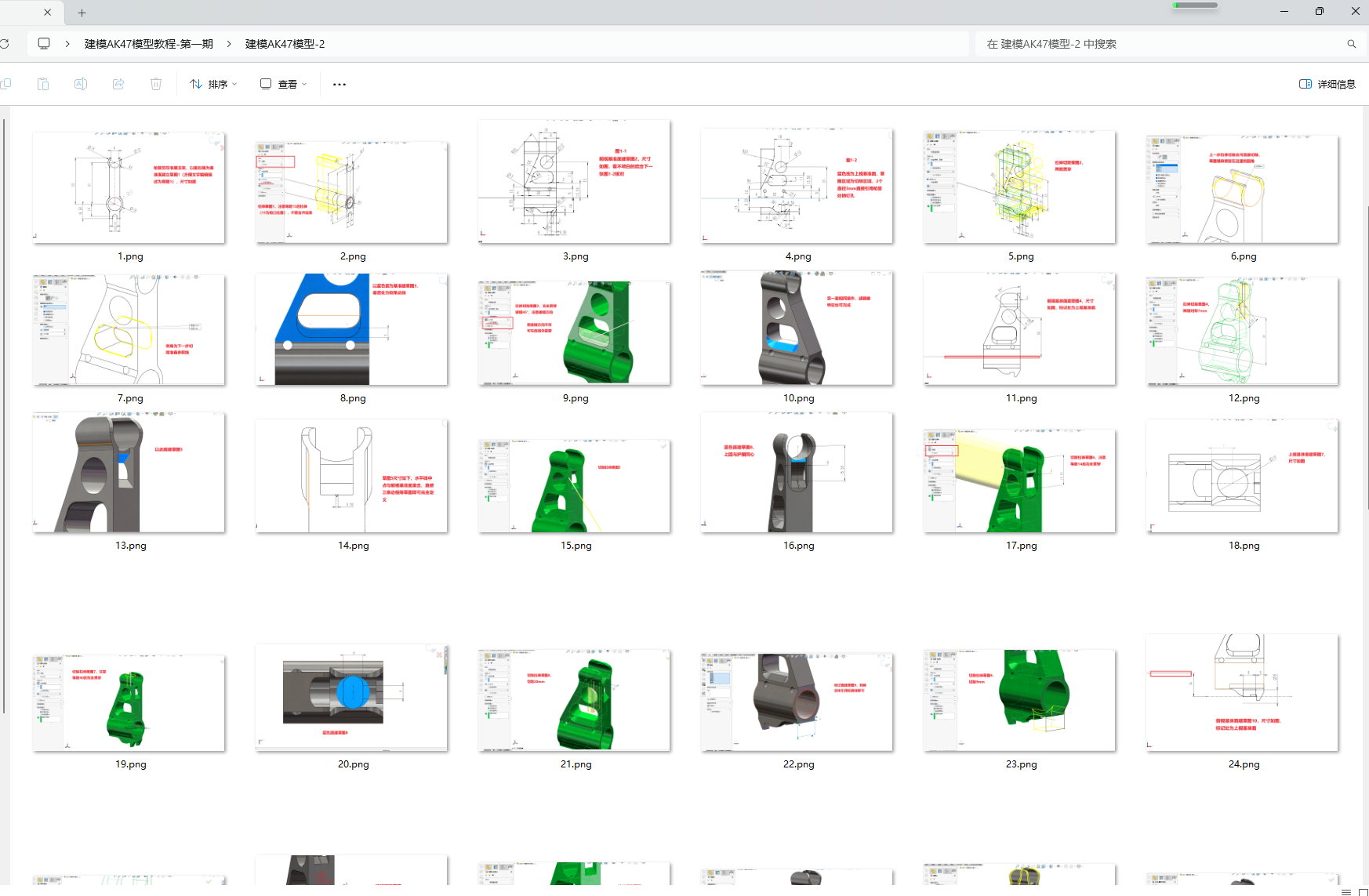Image resolution: width=1369 pixels, height=896 pixels.
Task: Click the Paste icon in toolbar
Action: point(43,84)
